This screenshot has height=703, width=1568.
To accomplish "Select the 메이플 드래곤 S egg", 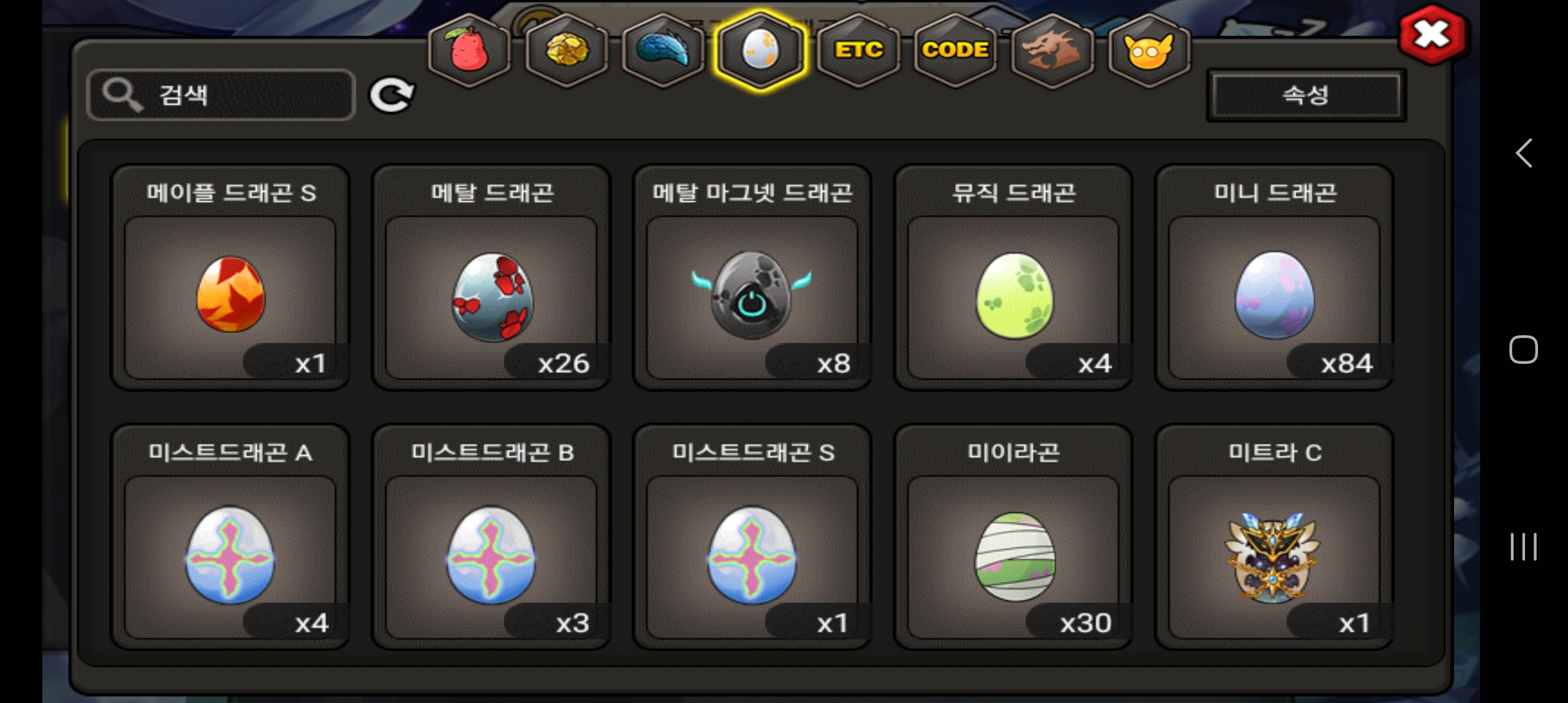I will pos(231,277).
